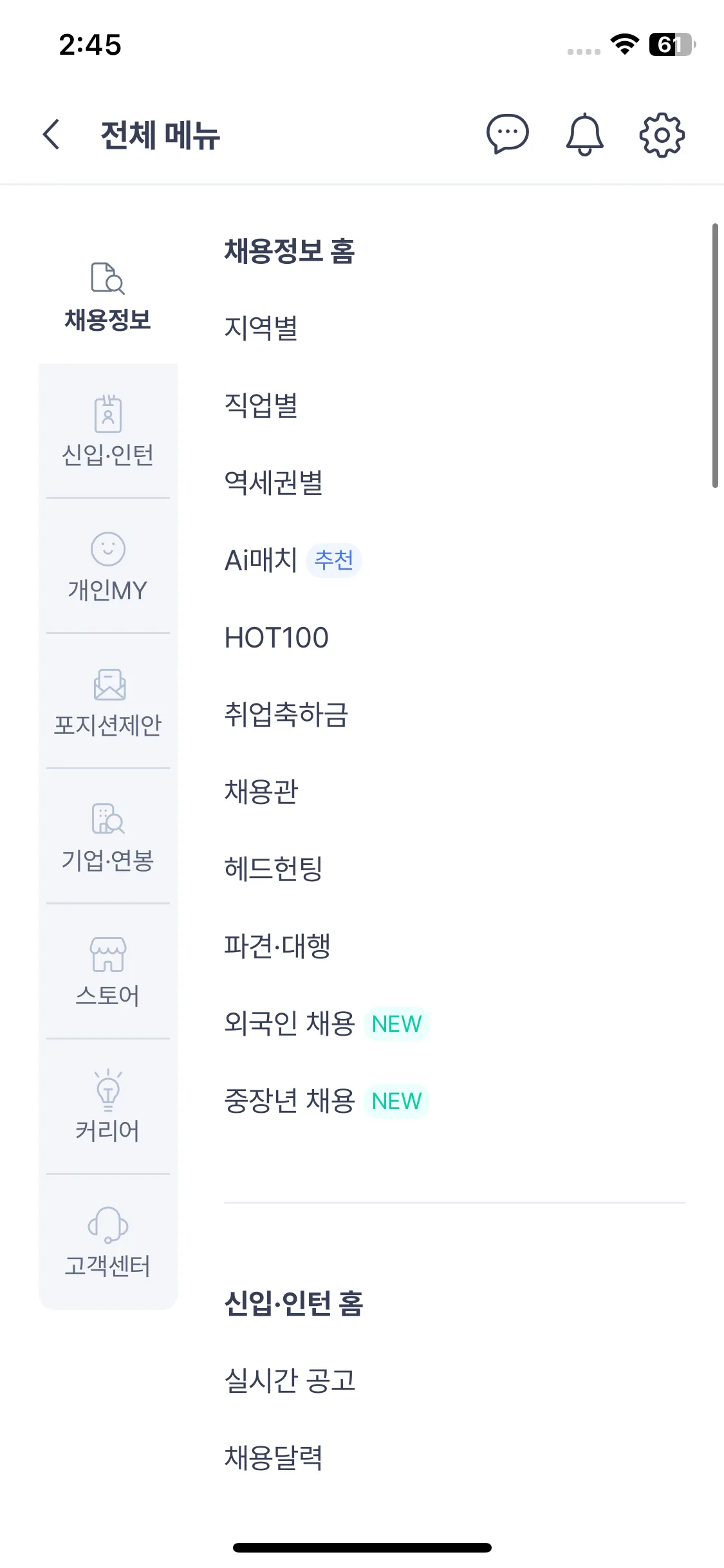The width and height of the screenshot is (724, 1568).
Task: Select the 스토어 shop icon
Action: coord(107,954)
